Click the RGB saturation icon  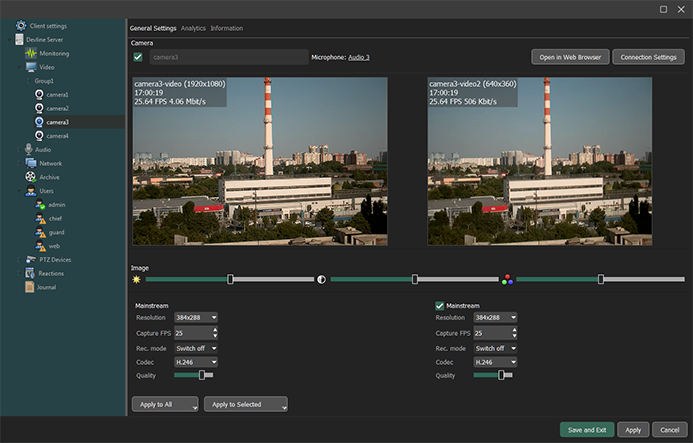pos(507,279)
